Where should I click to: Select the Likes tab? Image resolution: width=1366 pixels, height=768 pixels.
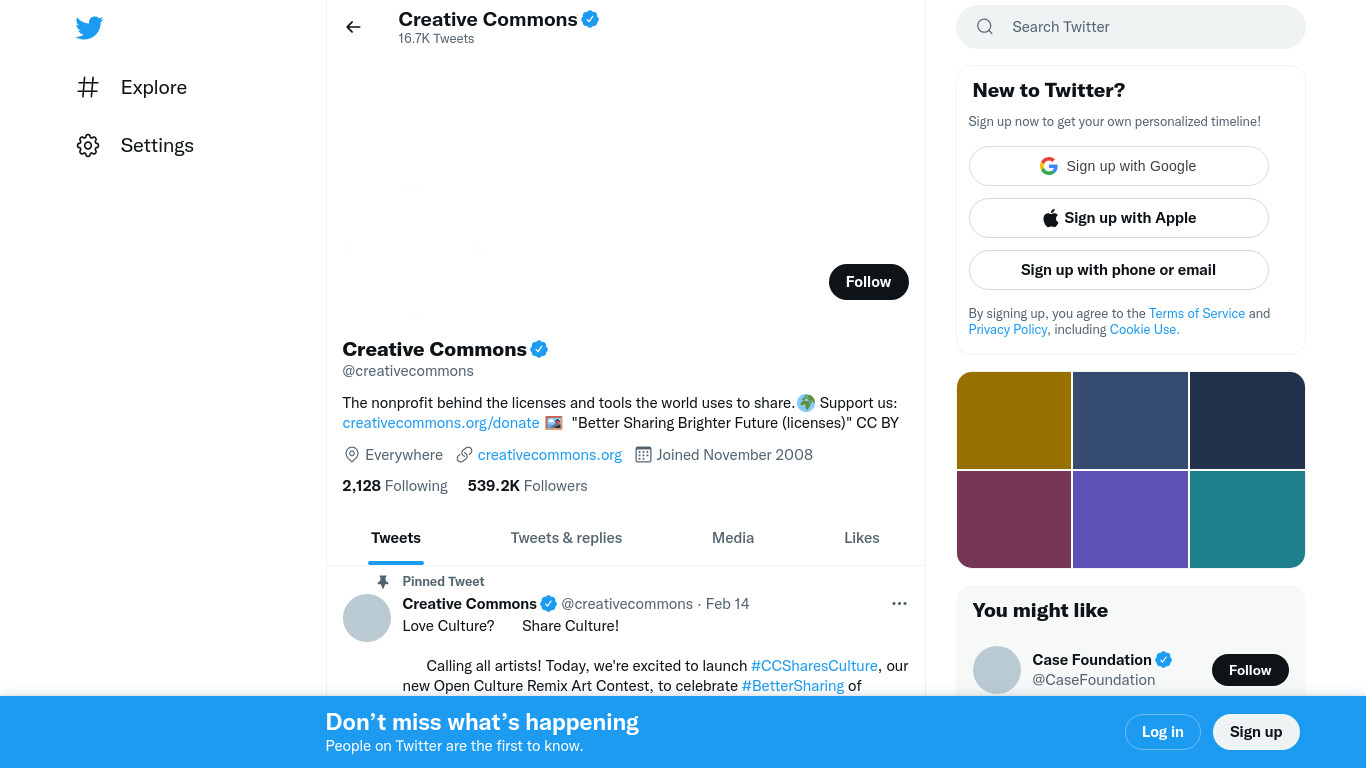click(x=862, y=538)
